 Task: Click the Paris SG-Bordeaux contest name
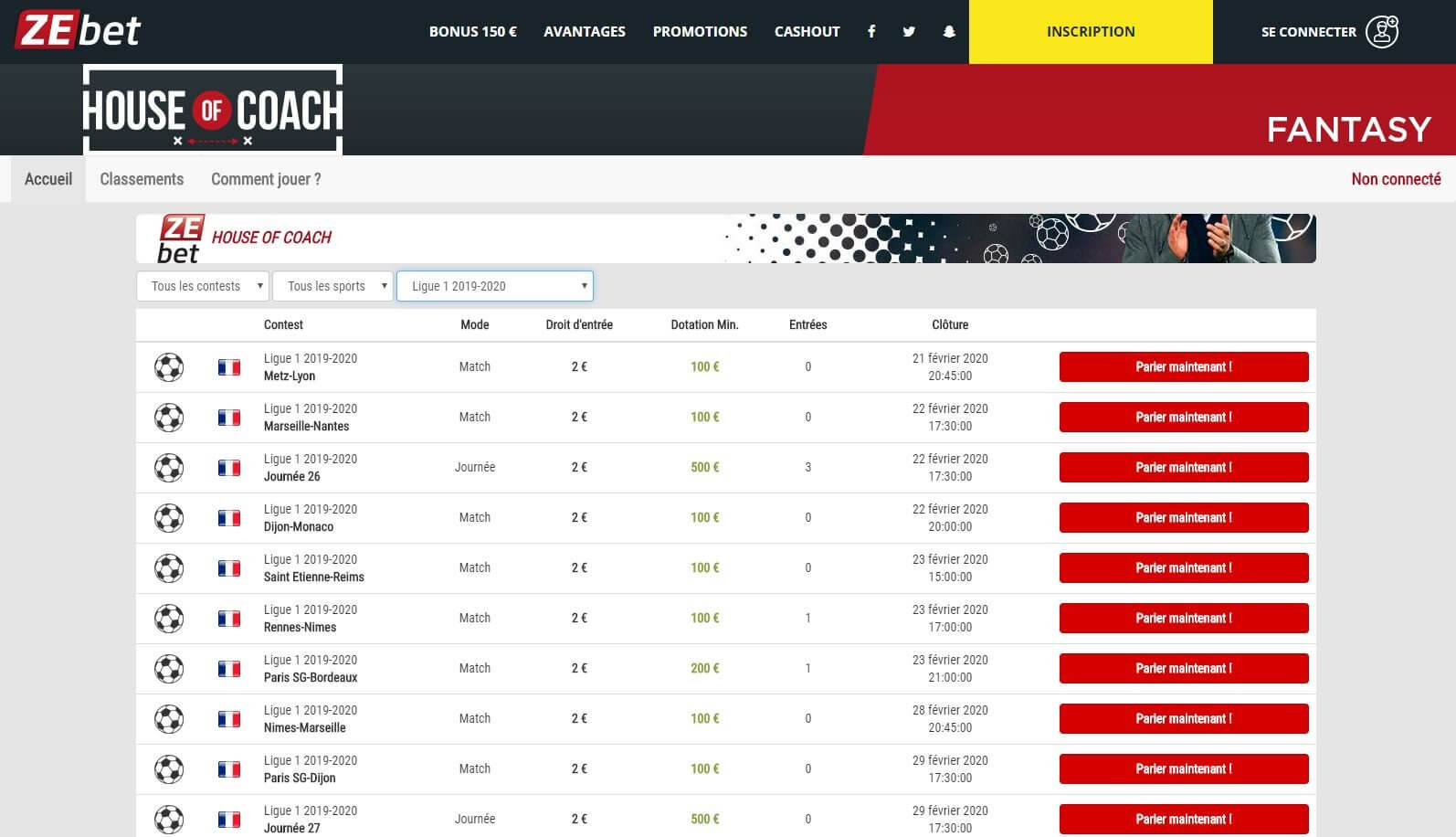point(311,677)
